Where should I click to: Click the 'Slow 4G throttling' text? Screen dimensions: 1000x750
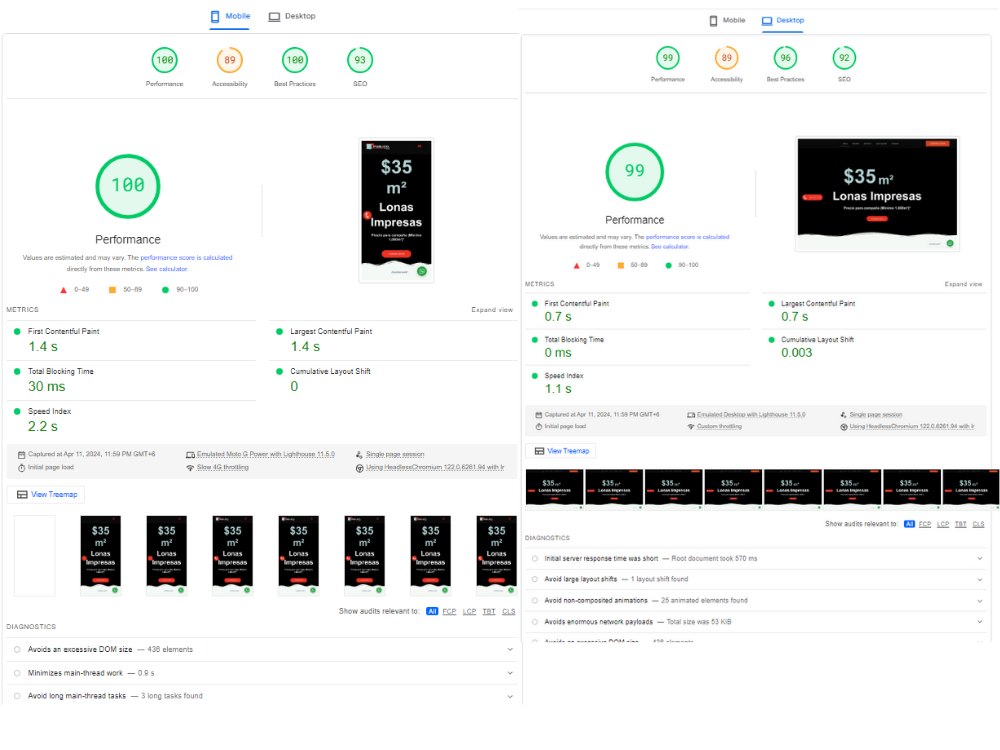(x=223, y=467)
